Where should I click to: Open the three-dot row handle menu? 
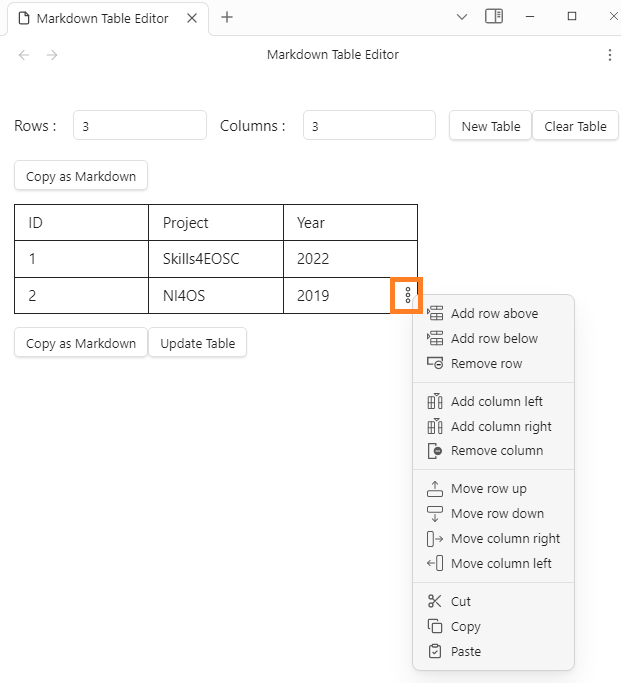tap(408, 296)
